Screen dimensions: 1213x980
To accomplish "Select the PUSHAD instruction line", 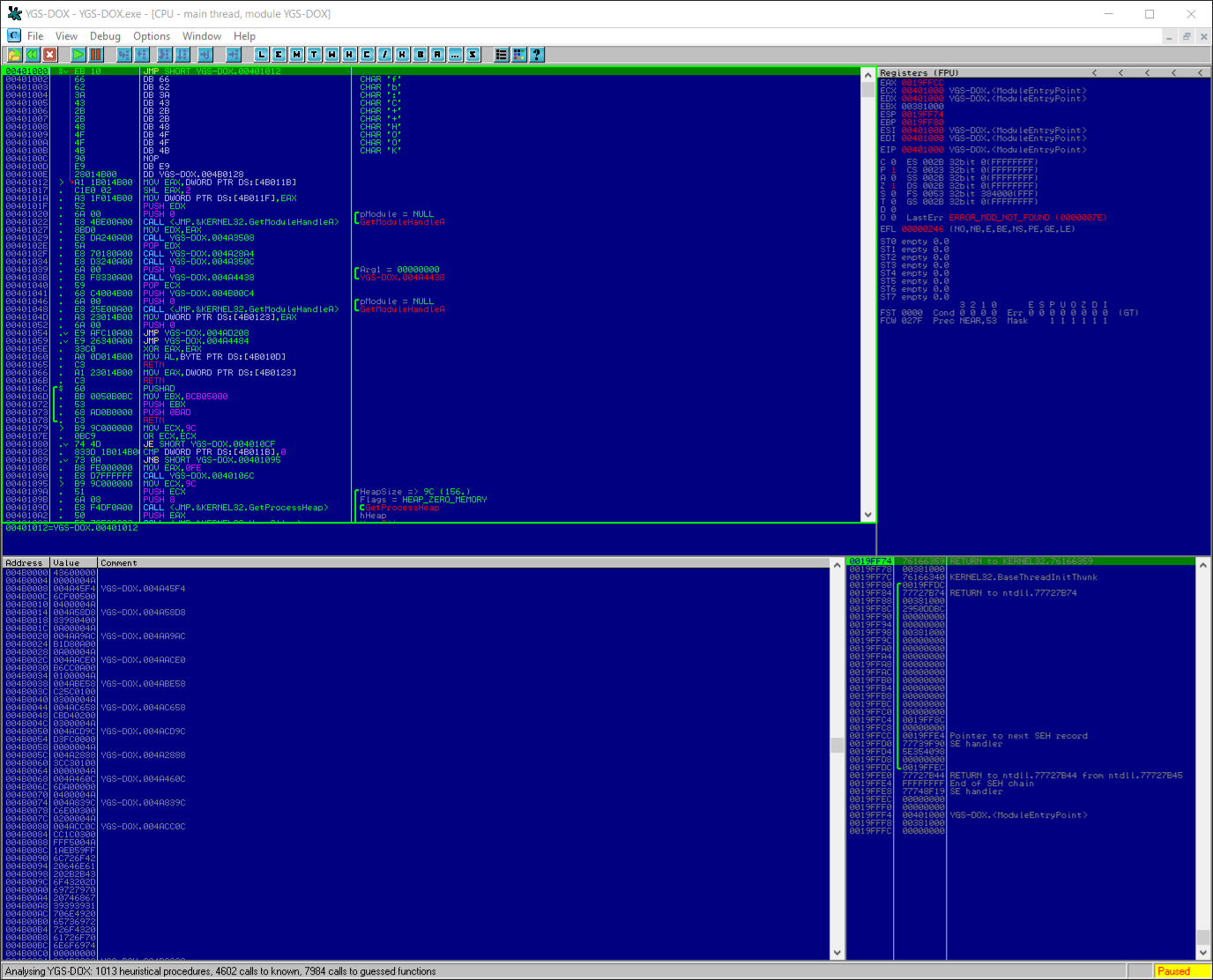I will click(430, 389).
